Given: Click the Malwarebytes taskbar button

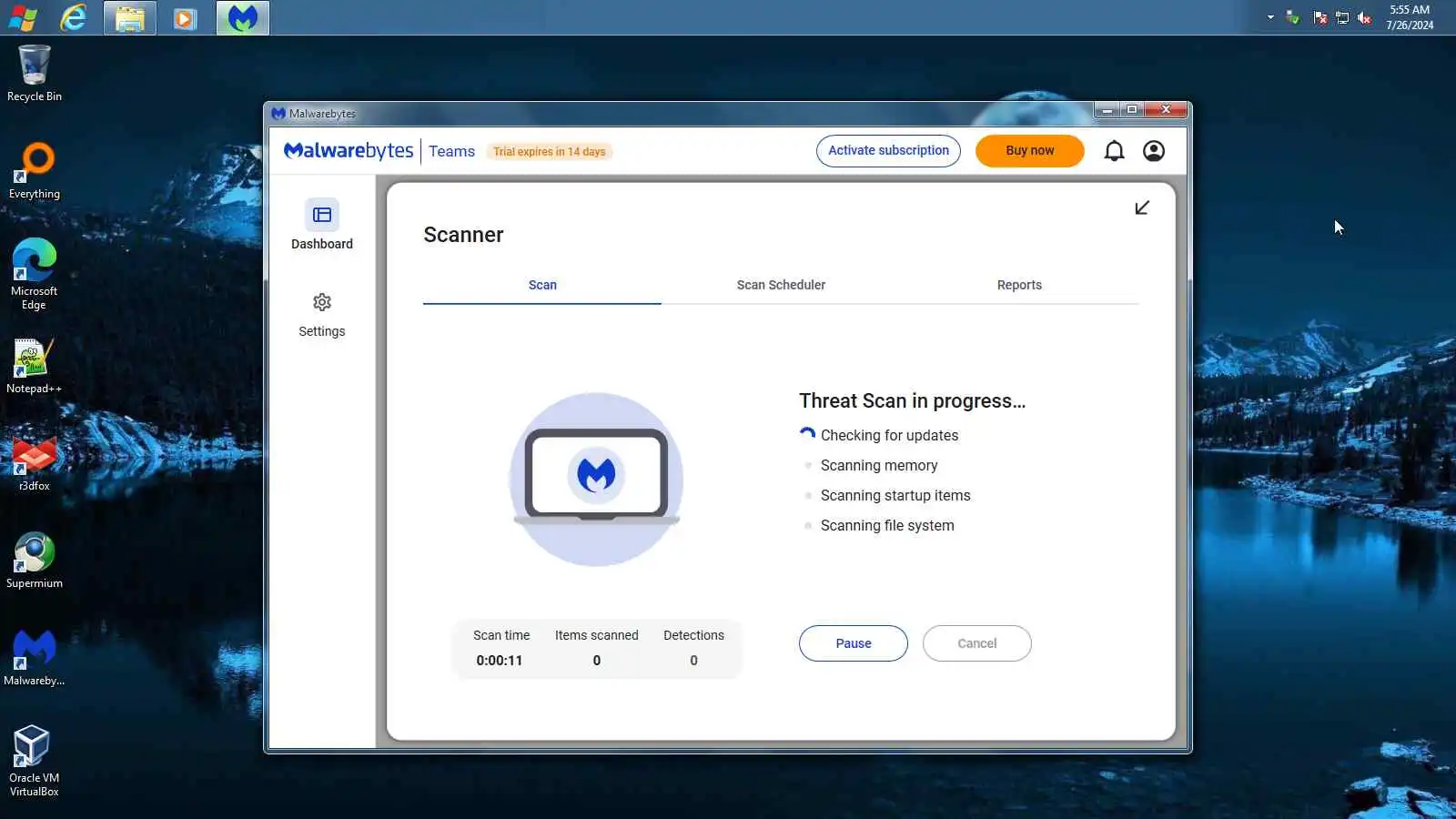Looking at the screenshot, I should [242, 17].
